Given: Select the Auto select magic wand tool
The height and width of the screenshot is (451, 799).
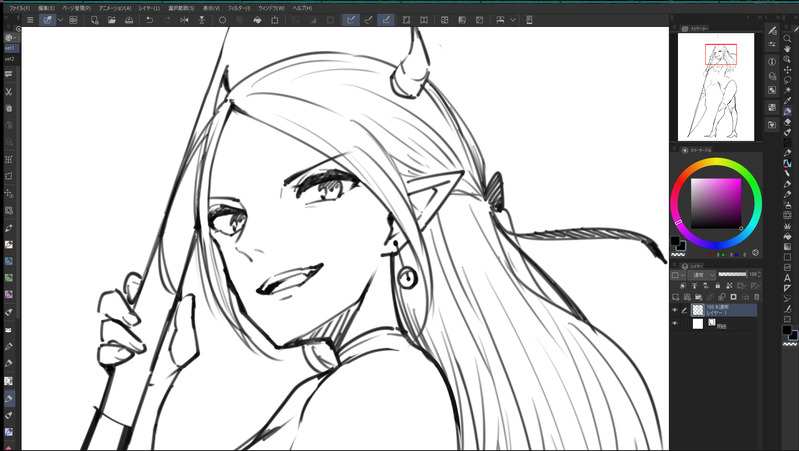Looking at the screenshot, I should click(x=787, y=90).
